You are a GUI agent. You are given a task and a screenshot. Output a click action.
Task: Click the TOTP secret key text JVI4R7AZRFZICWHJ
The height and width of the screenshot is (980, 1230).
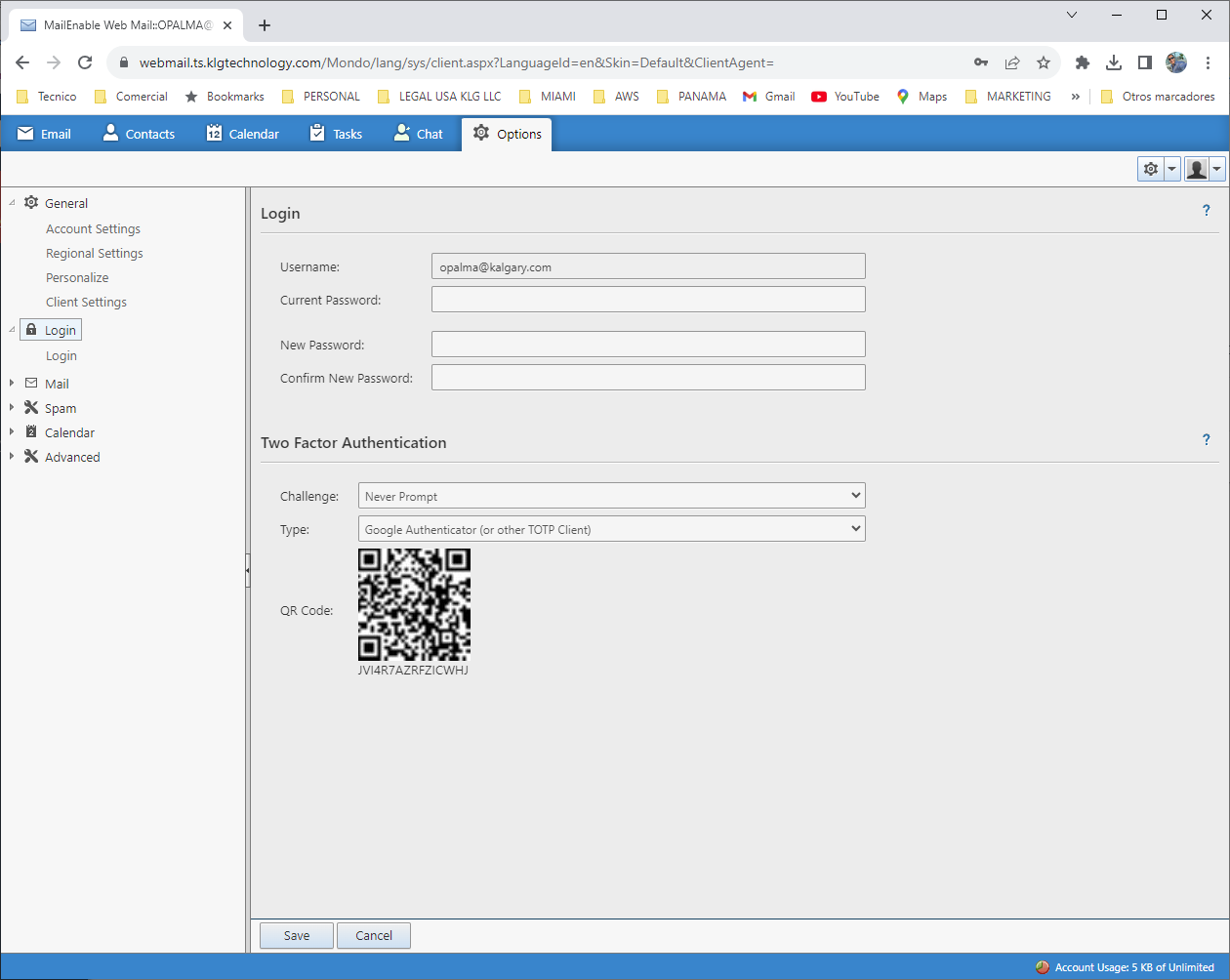coord(414,671)
